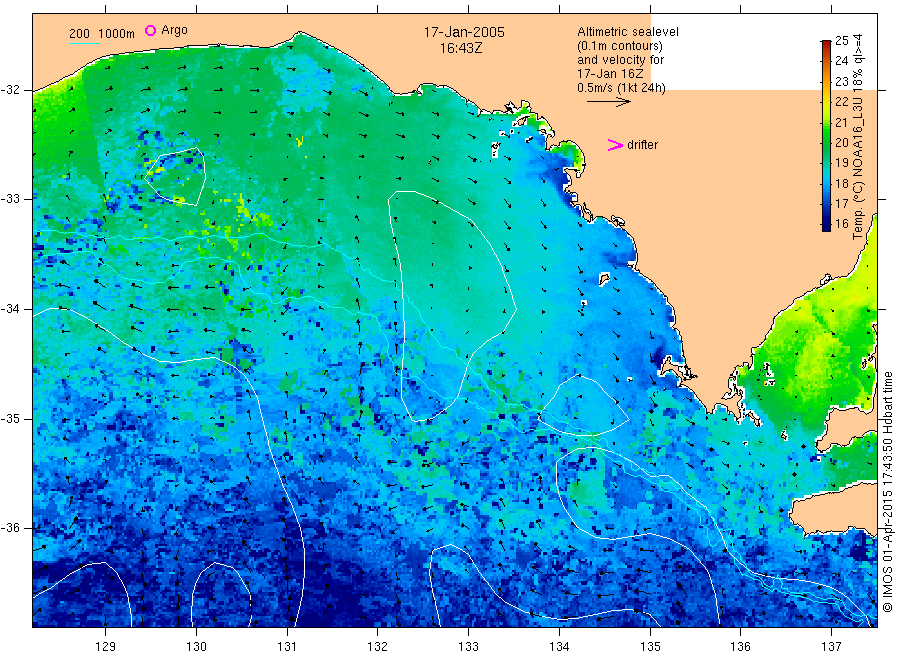Screen dimensions: 900x660
Task: Click the colorbar value 19
Action: [x=841, y=163]
